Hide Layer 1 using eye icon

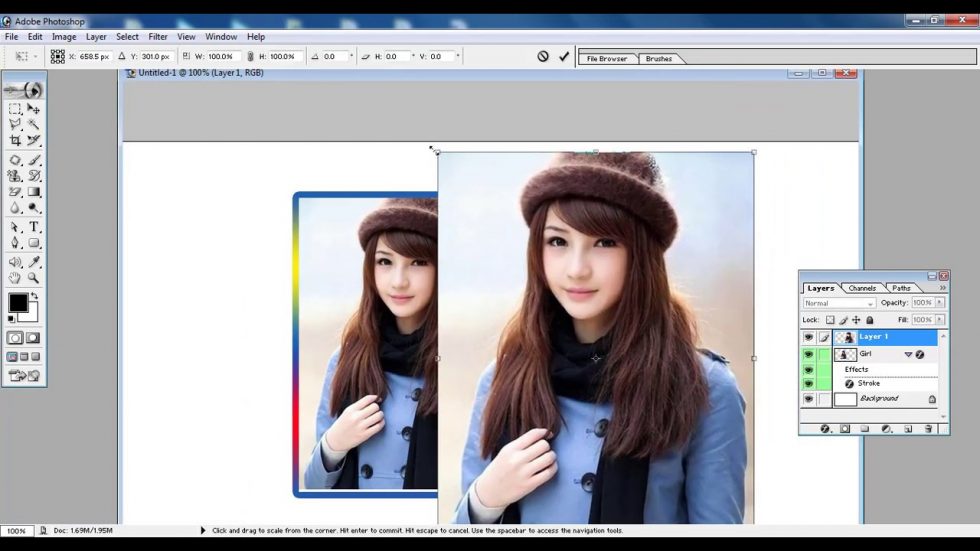(x=808, y=337)
